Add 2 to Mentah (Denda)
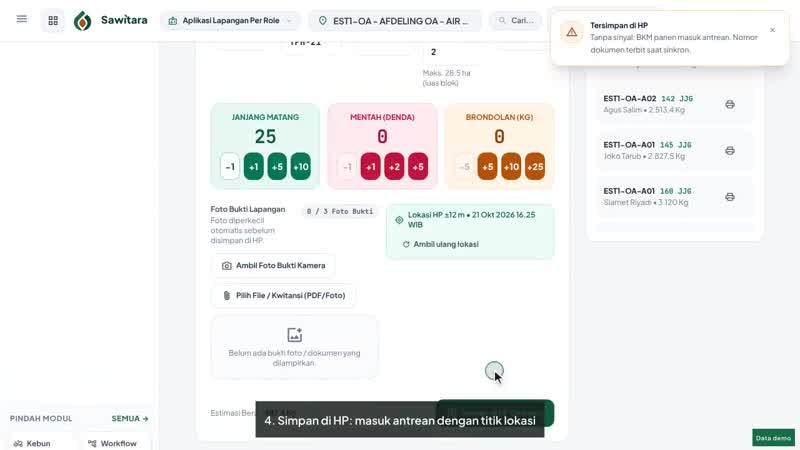 tap(394, 167)
